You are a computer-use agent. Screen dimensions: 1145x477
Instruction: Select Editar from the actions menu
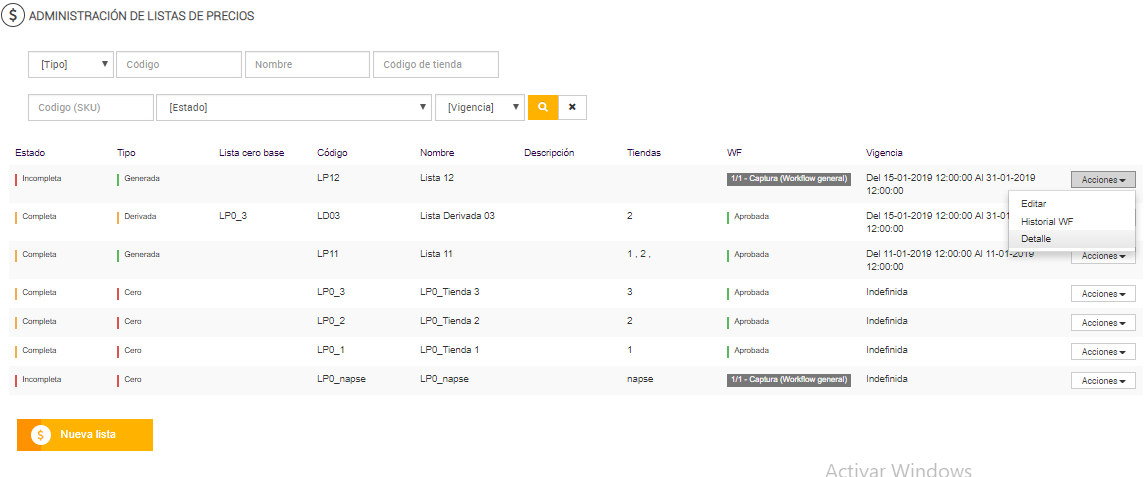1033,203
